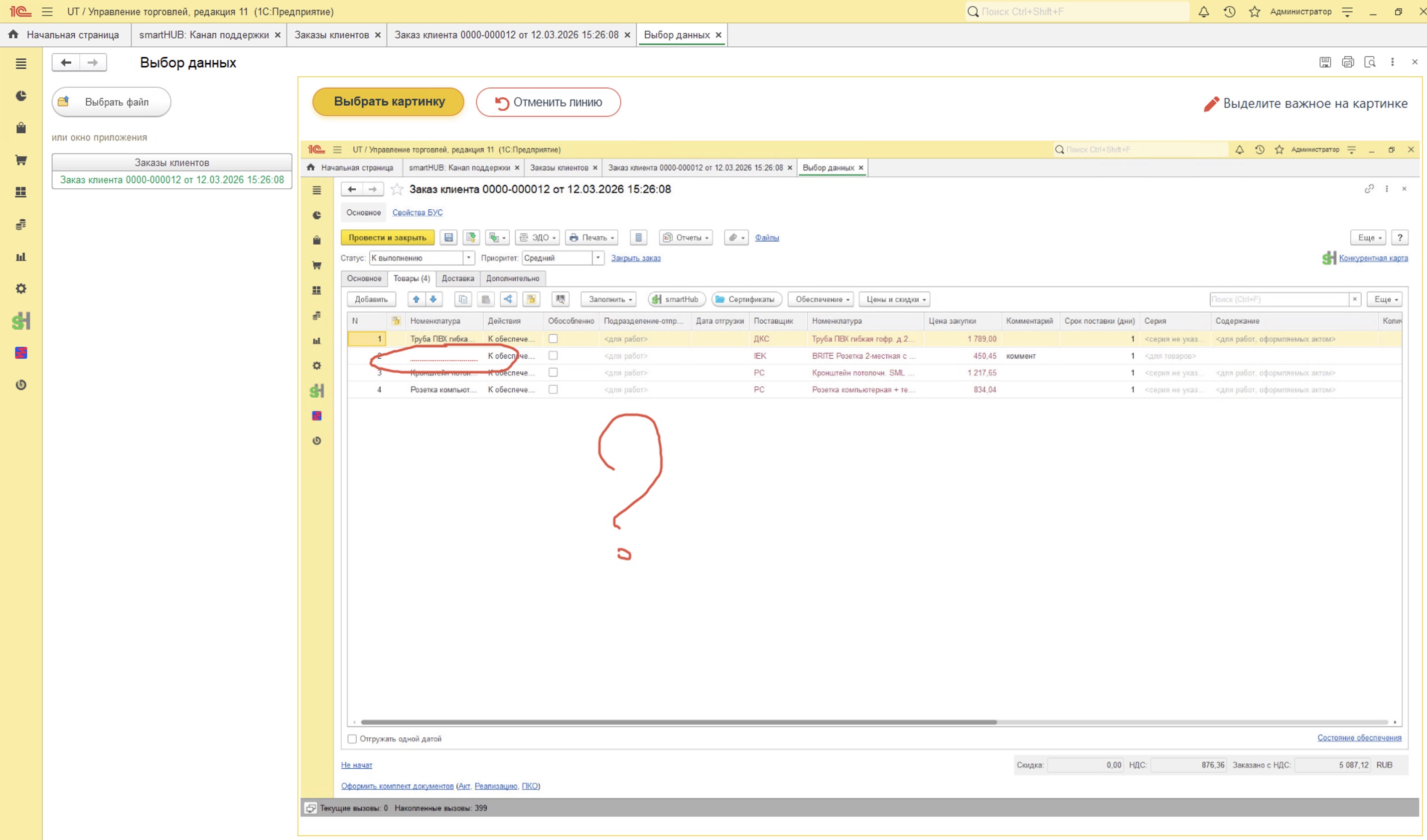Click the Администратор user name in the main title bar
The height and width of the screenshot is (840, 1427).
pos(1301,11)
